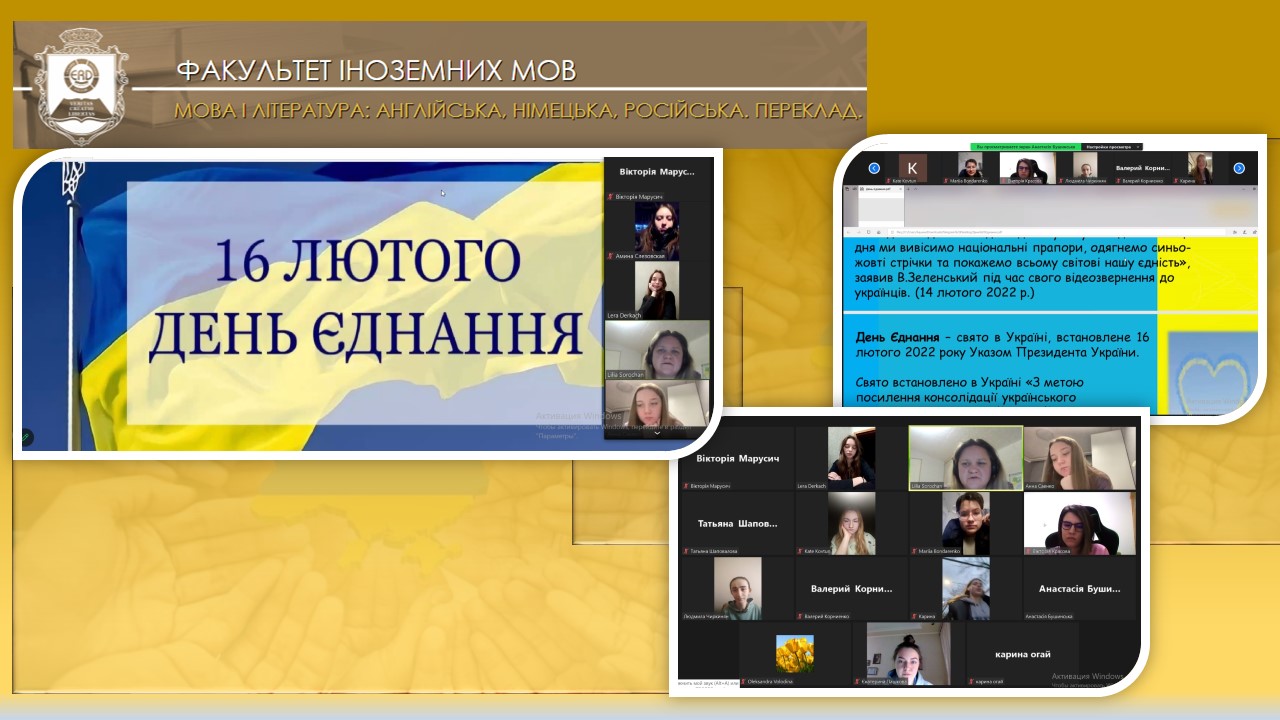
Task: Select Вікторія Марусич's tile in gallery view
Action: coord(737,458)
